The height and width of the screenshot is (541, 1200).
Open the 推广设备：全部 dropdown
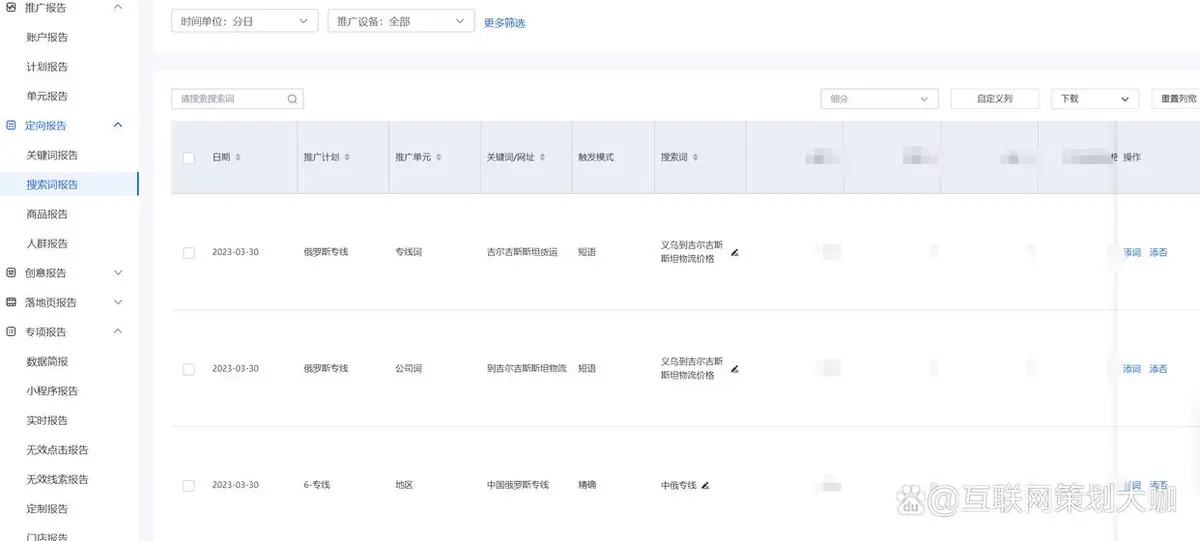pyautogui.click(x=400, y=21)
